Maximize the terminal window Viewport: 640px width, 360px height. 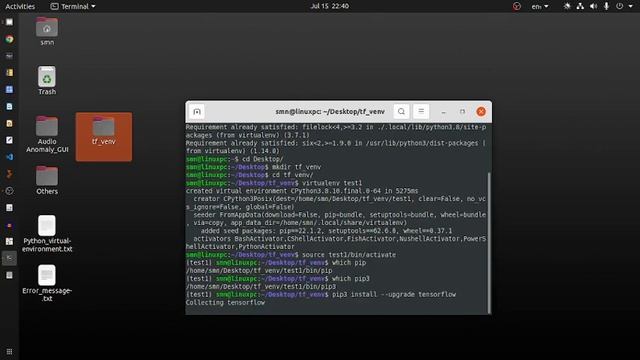point(462,112)
